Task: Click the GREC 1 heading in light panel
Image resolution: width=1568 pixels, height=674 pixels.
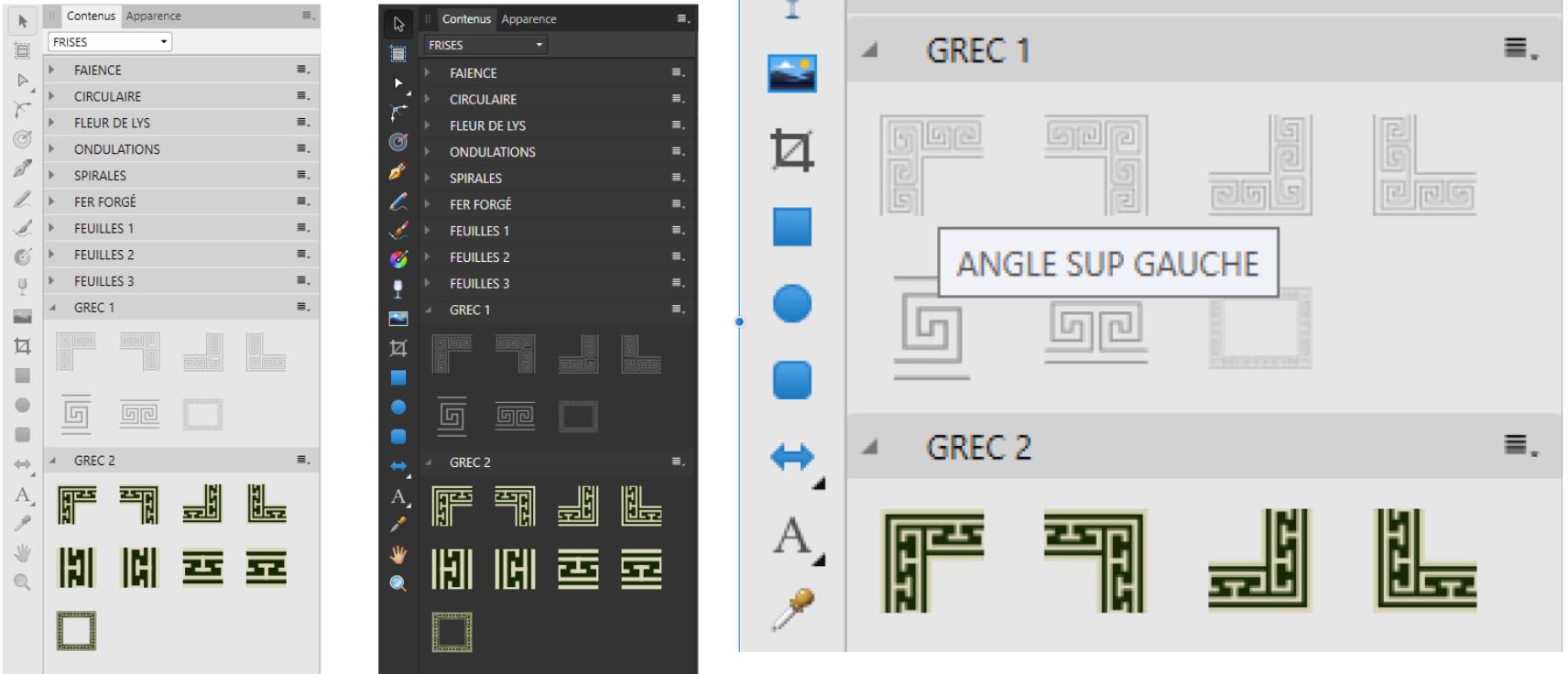Action: pyautogui.click(x=94, y=308)
